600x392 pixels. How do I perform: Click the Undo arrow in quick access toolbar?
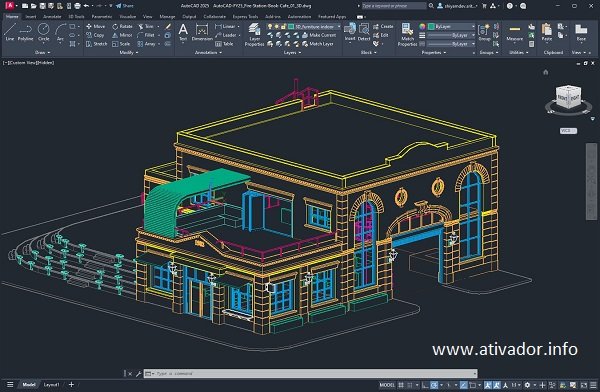click(x=87, y=6)
